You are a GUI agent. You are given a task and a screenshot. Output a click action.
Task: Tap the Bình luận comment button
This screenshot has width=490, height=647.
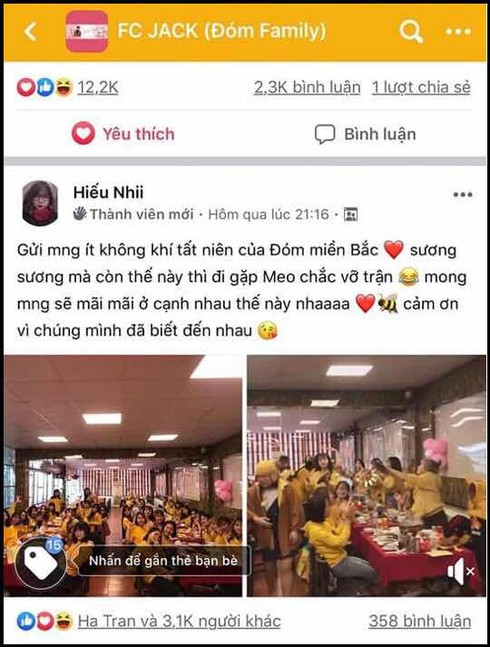[x=365, y=134]
